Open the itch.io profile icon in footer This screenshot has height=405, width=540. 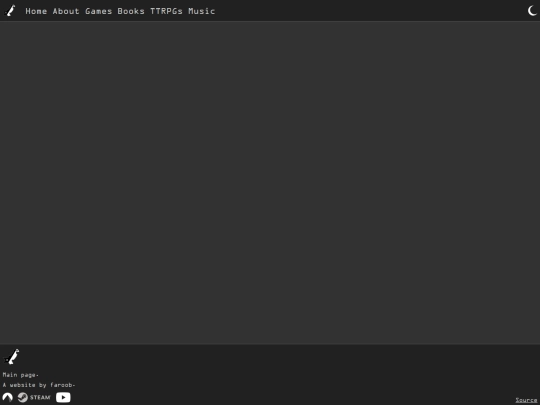click(8, 397)
